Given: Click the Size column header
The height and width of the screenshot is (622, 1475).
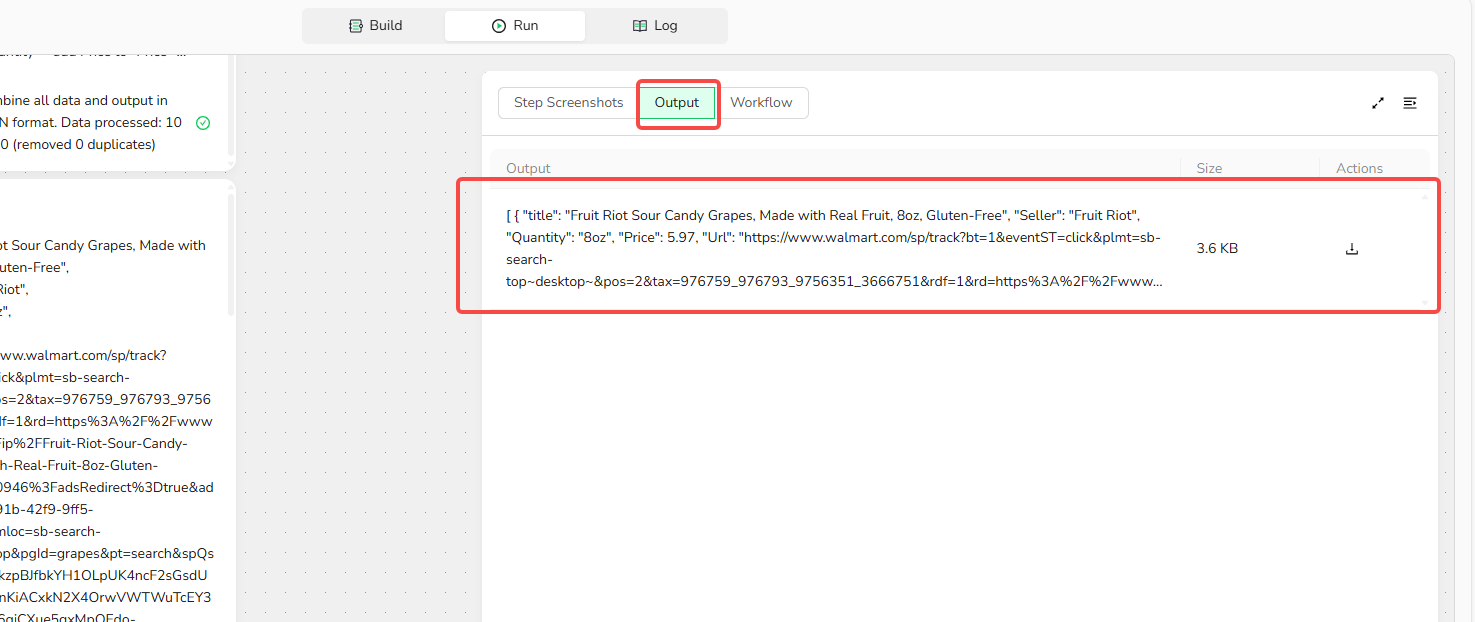Looking at the screenshot, I should [x=1209, y=168].
